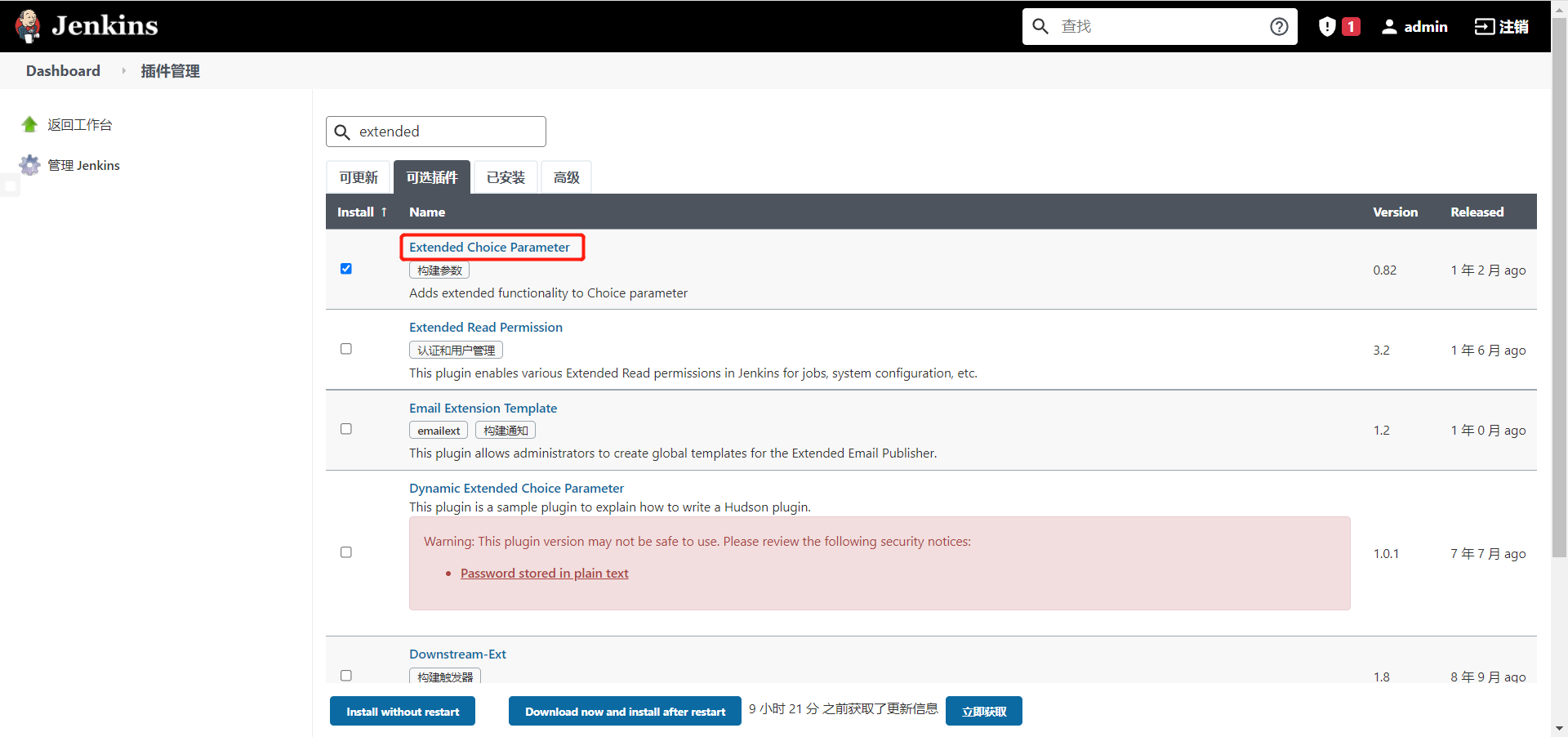
Task: Check the Email Extension Template checkbox
Action: coord(346,429)
